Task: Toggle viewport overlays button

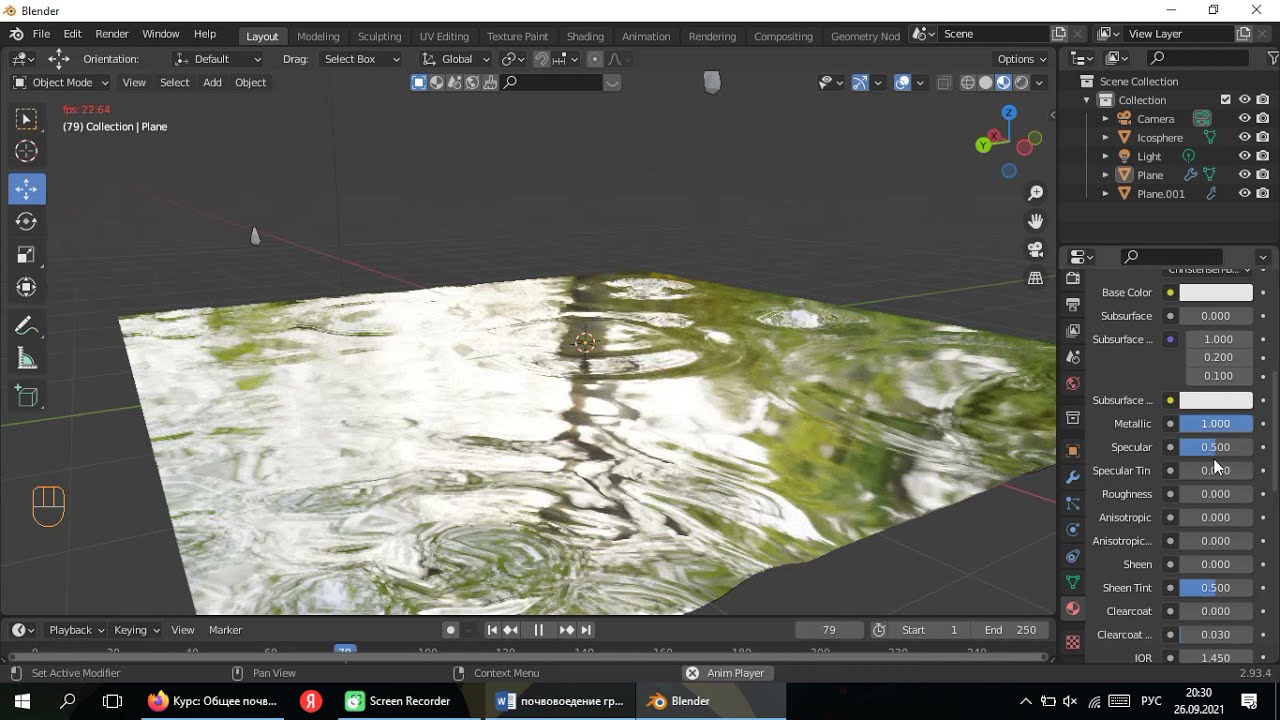Action: coord(902,83)
